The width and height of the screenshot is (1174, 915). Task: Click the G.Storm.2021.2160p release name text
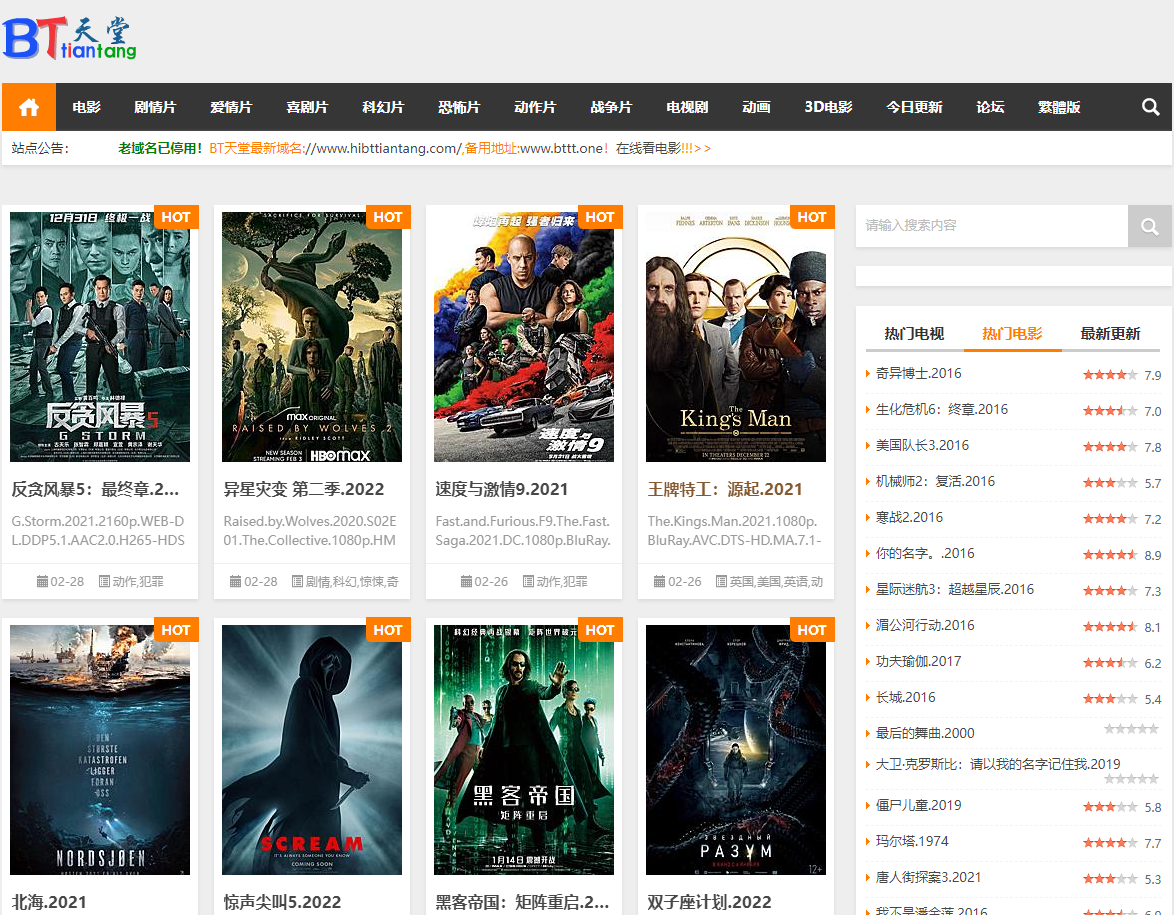[98, 531]
